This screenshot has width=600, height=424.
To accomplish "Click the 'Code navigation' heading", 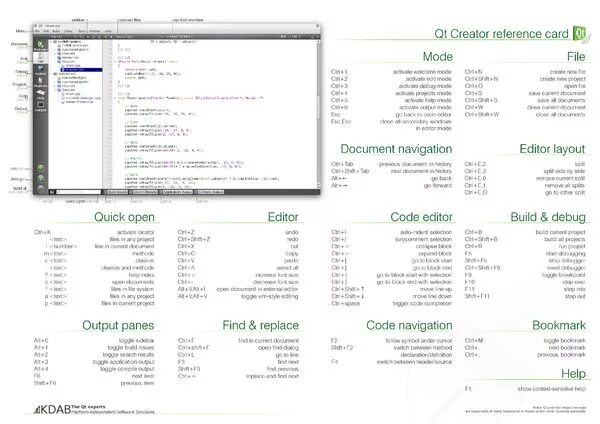I will (409, 325).
